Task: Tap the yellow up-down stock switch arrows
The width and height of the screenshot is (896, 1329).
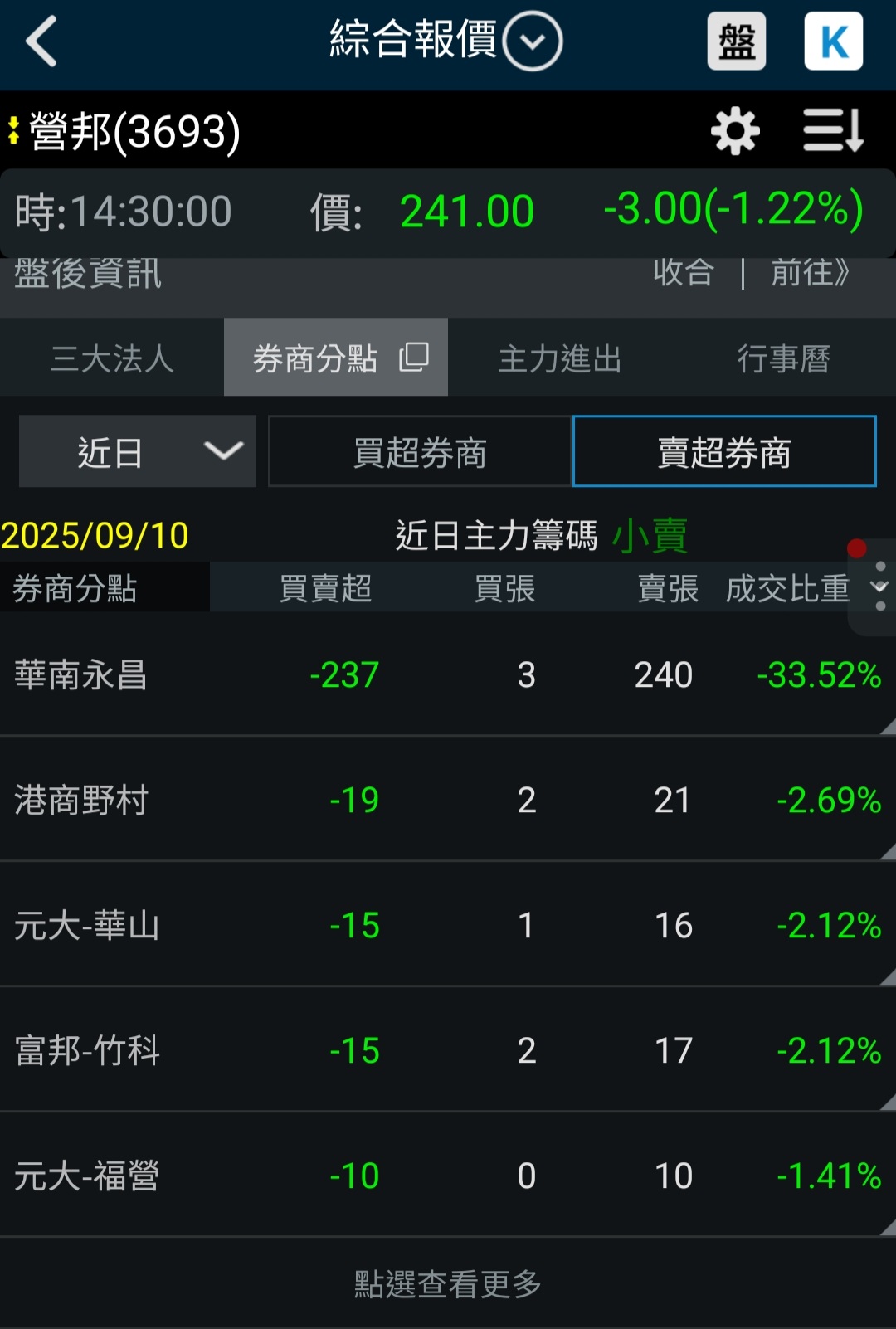Action: pos(13,130)
